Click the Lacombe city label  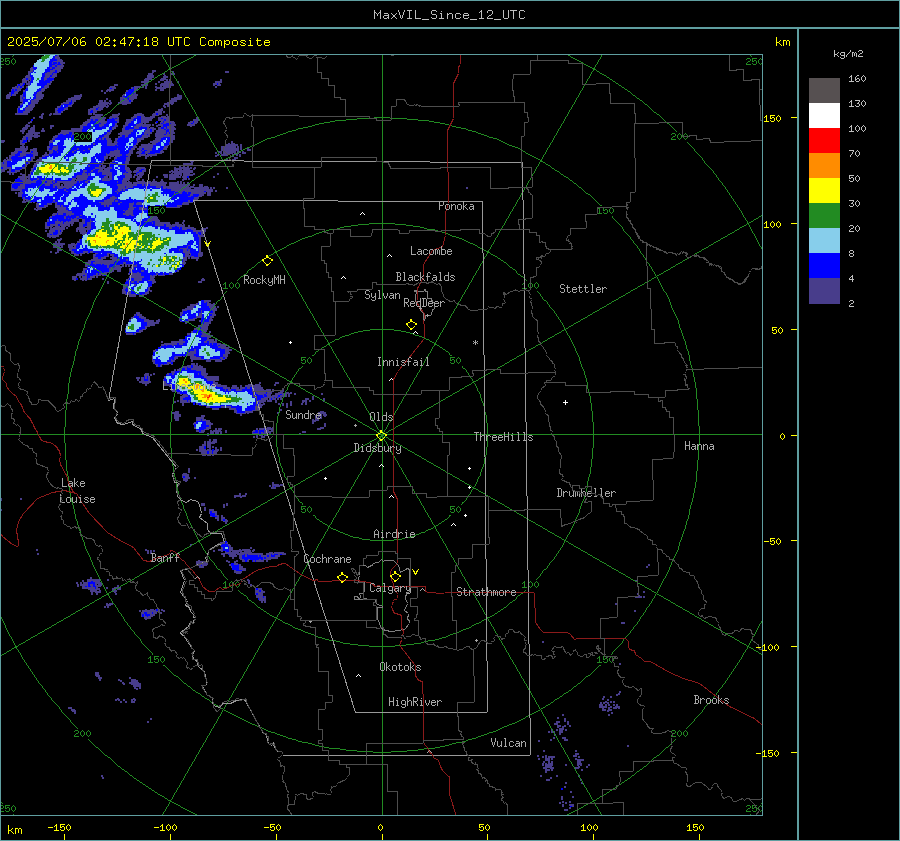click(x=431, y=251)
